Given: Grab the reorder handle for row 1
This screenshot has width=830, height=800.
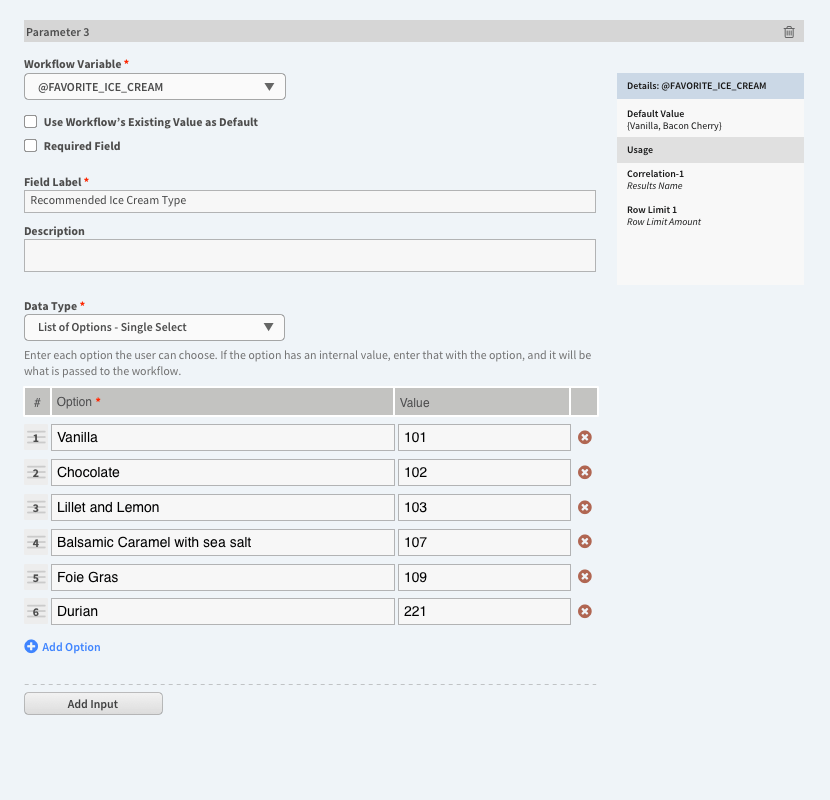Looking at the screenshot, I should pos(36,438).
